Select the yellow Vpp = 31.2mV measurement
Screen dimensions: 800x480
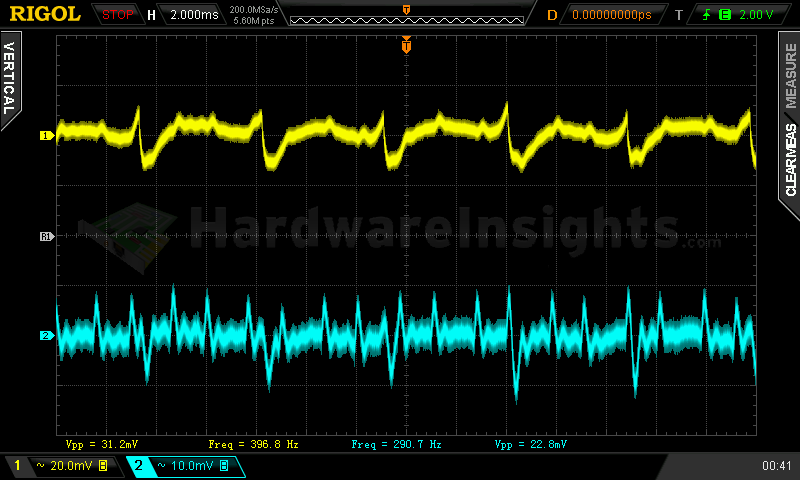tap(103, 443)
